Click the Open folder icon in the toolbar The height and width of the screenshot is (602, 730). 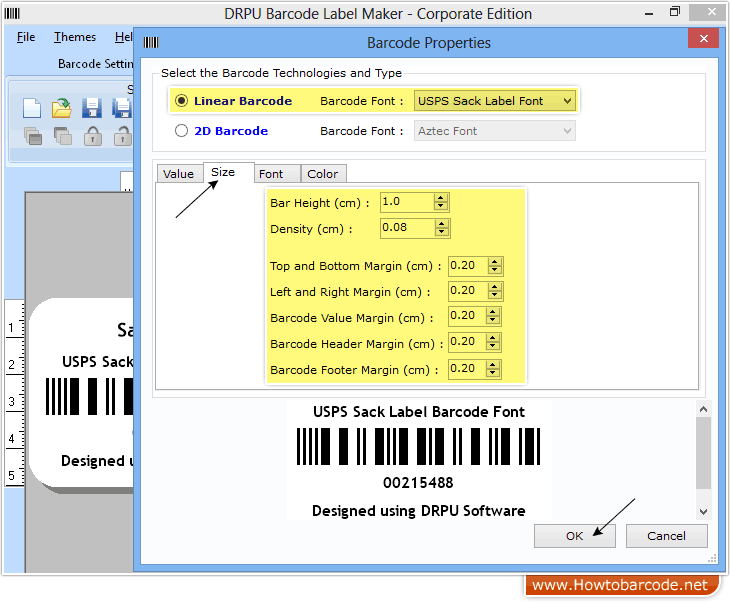(x=61, y=108)
